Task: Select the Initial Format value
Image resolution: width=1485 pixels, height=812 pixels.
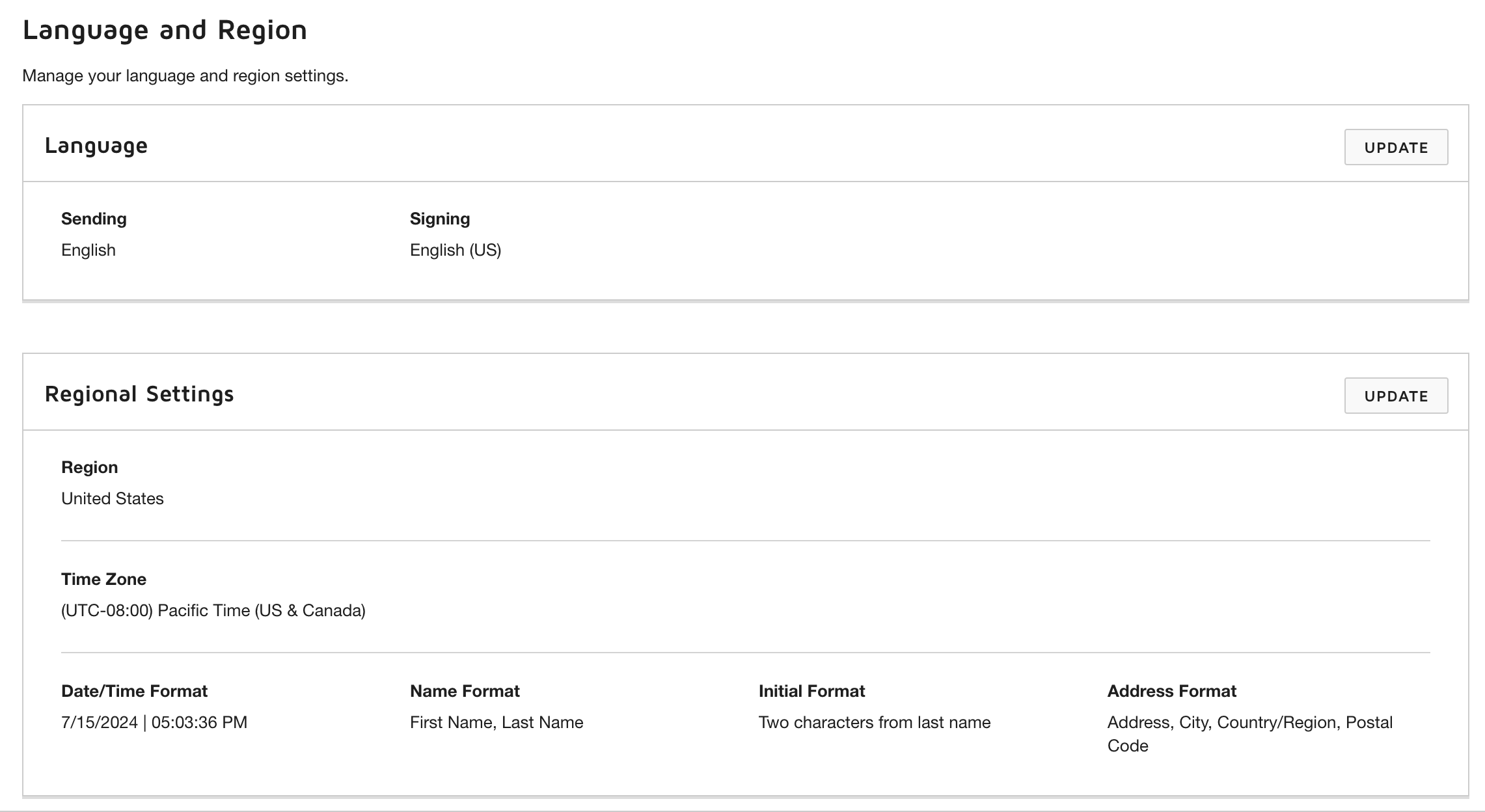Action: point(875,722)
